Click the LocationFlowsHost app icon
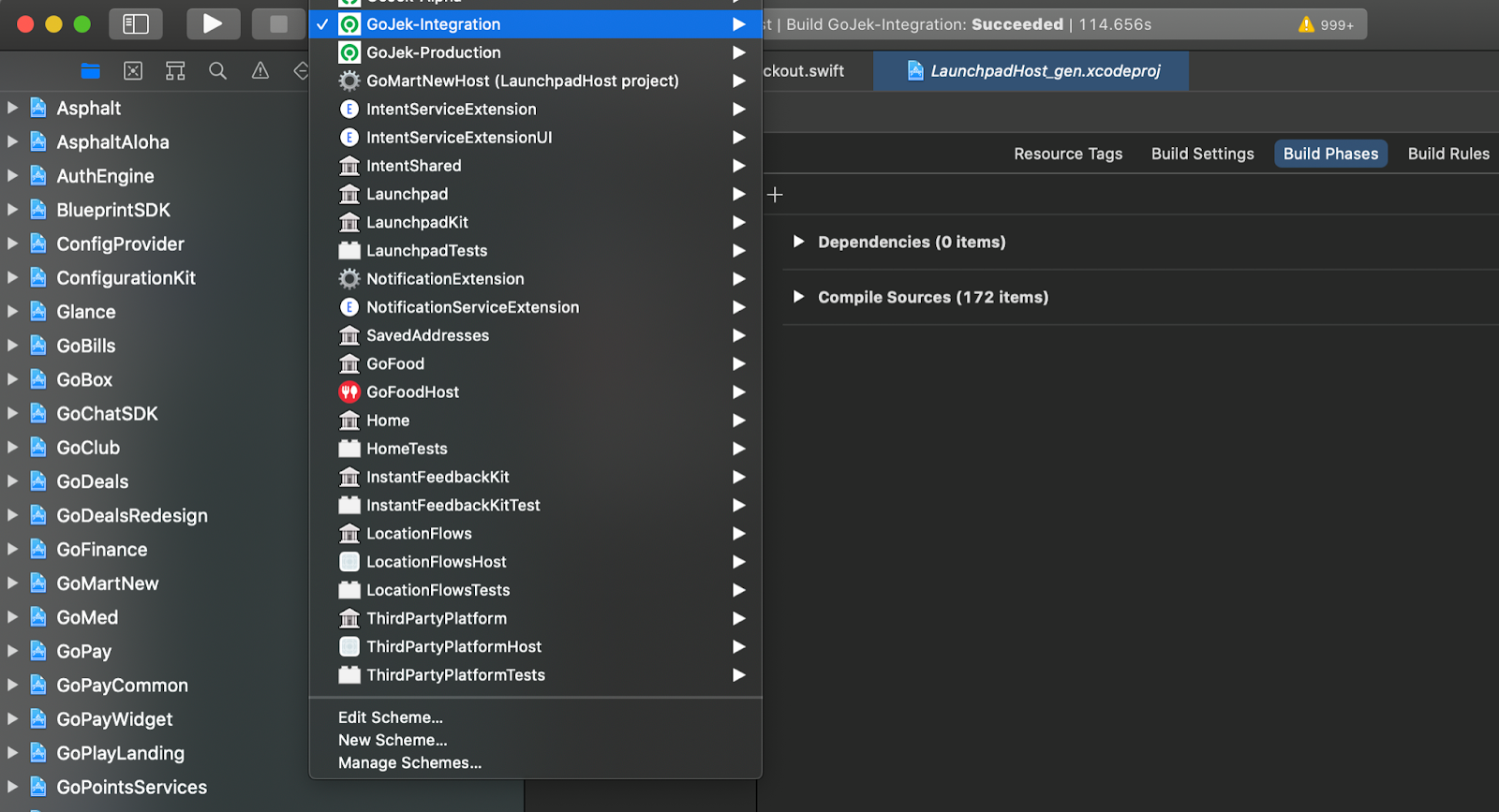This screenshot has height=812, width=1499. tap(349, 562)
